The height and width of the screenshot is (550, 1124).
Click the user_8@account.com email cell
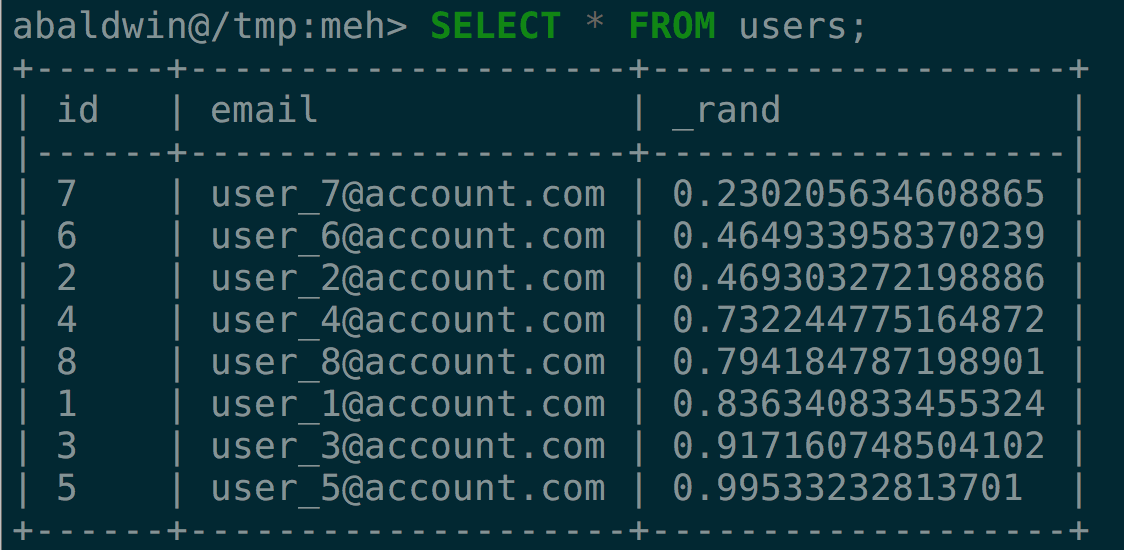pos(408,363)
